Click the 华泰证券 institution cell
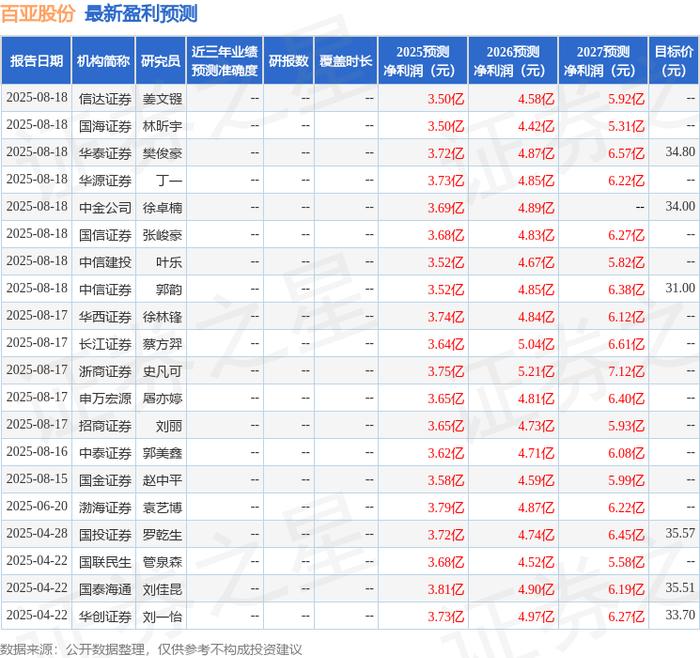The width and height of the screenshot is (700, 658). tap(105, 153)
